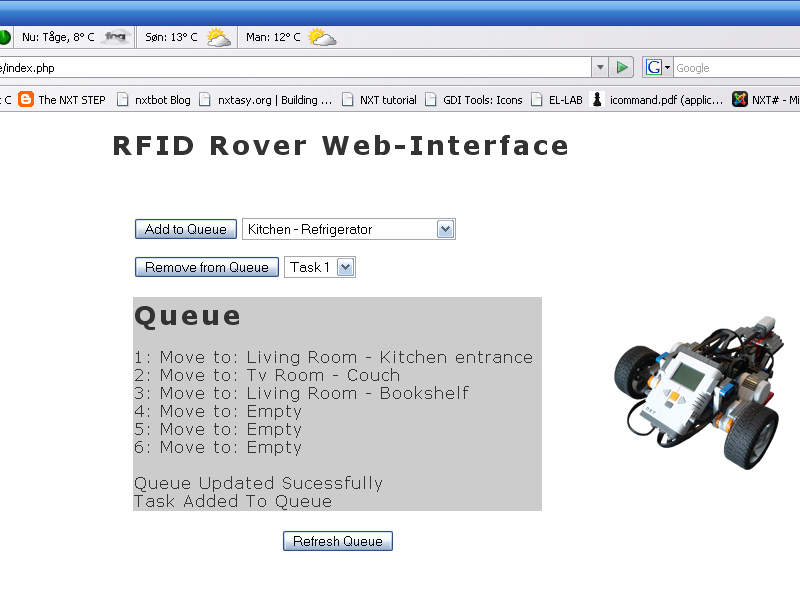Image resolution: width=800 pixels, height=600 pixels.
Task: Click the RFID Rover Web-Interface heading
Action: click(340, 146)
